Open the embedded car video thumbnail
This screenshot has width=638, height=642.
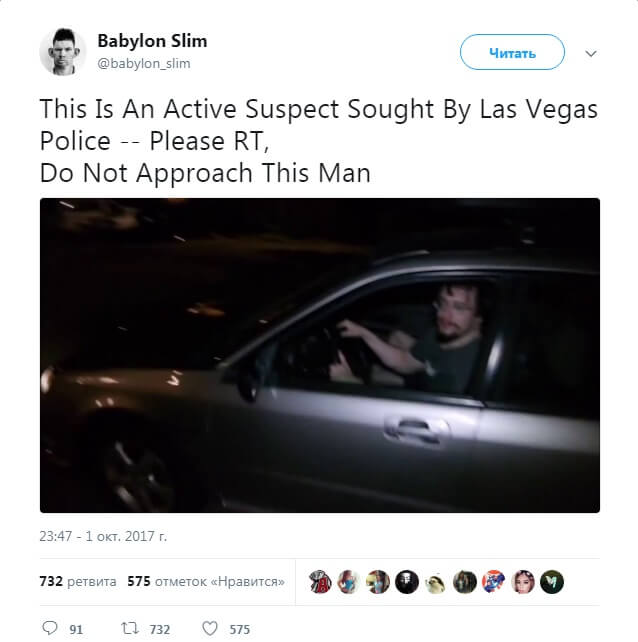[320, 355]
